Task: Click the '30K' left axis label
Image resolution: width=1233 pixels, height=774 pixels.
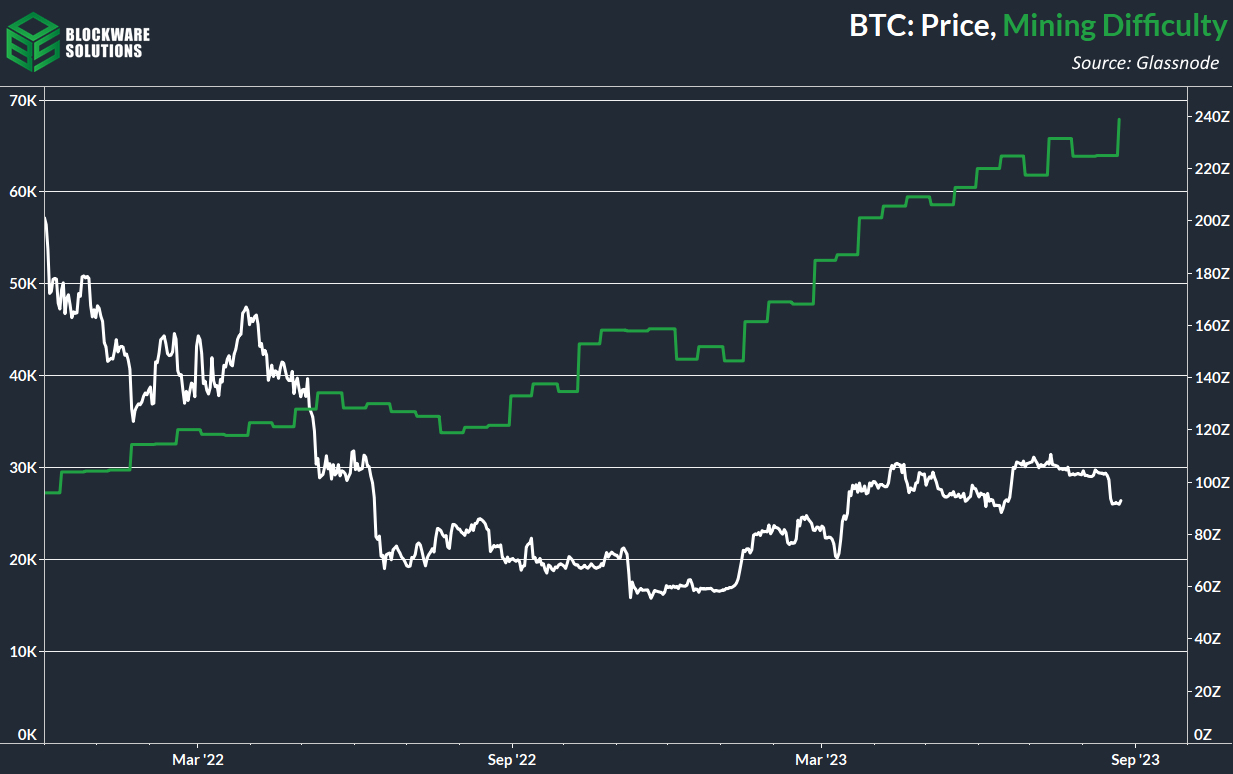Action: pos(24,467)
